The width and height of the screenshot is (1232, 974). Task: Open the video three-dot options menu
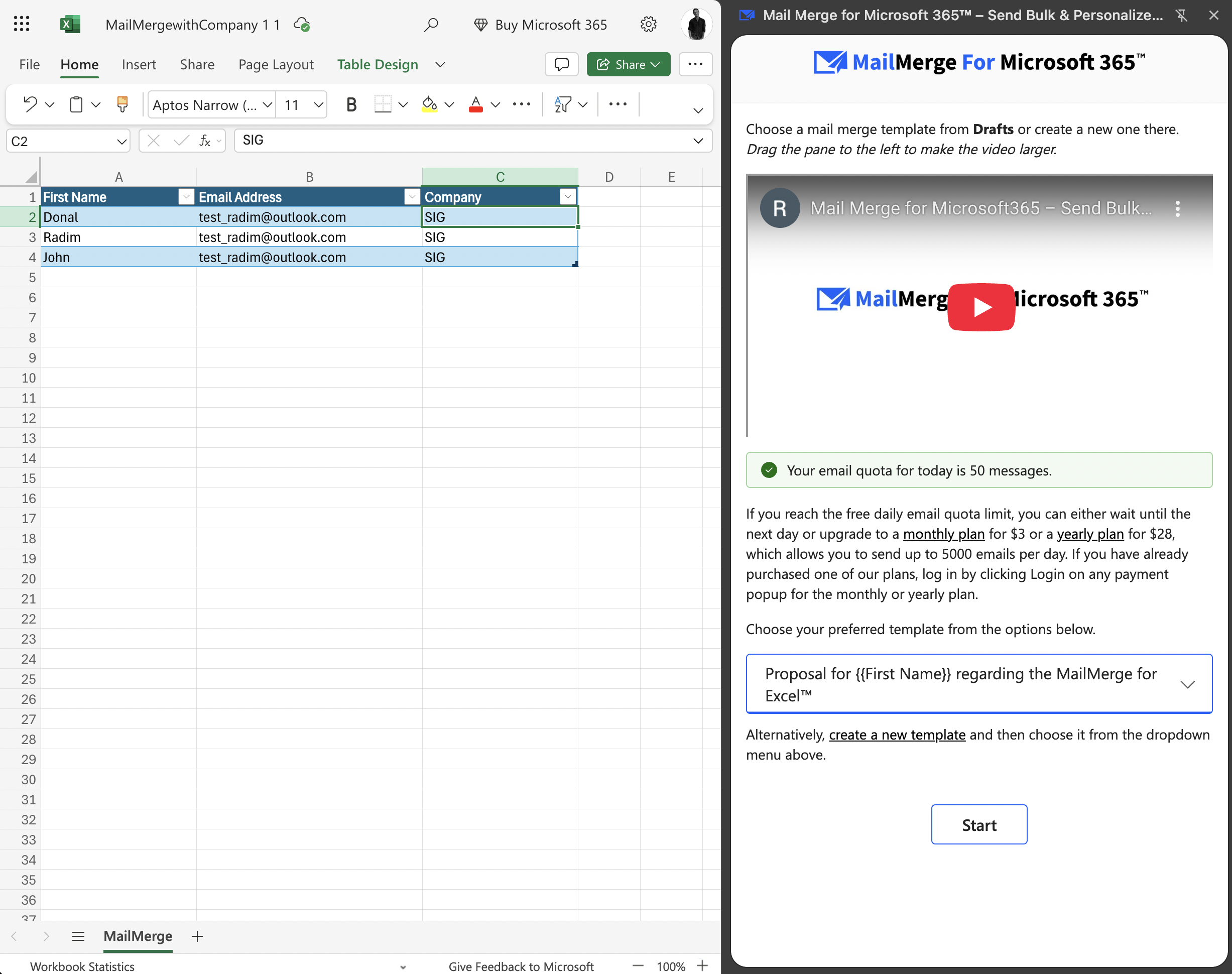(x=1177, y=208)
